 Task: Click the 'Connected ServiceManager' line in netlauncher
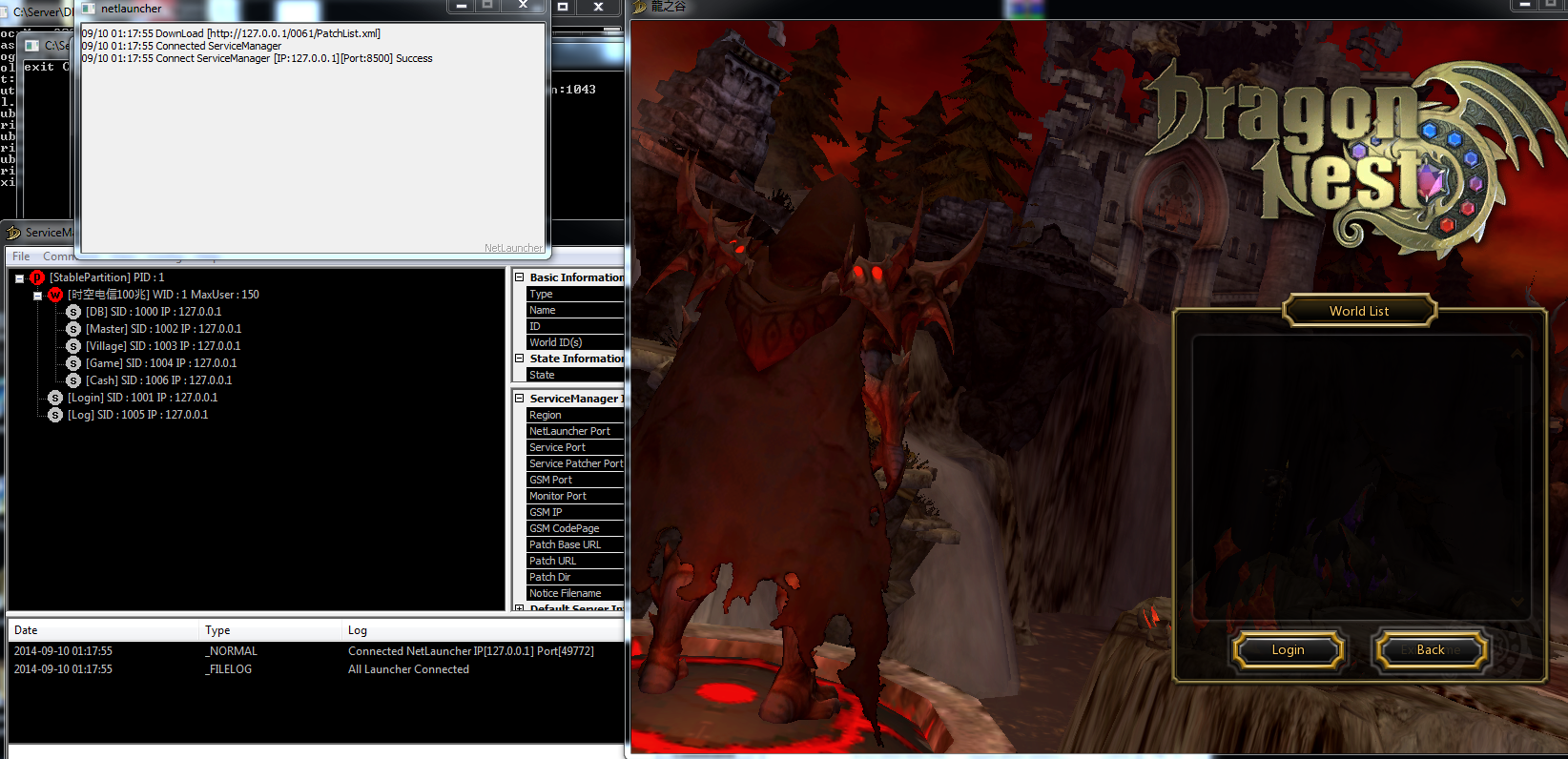181,46
